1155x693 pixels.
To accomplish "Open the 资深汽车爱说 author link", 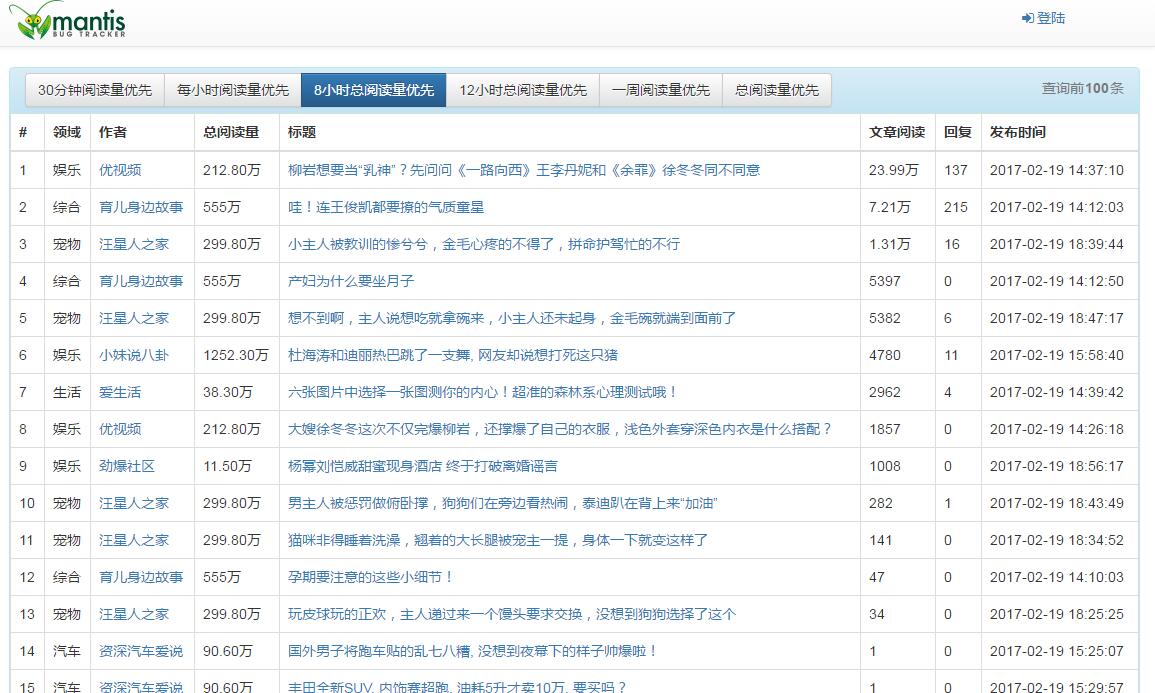I will (140, 651).
